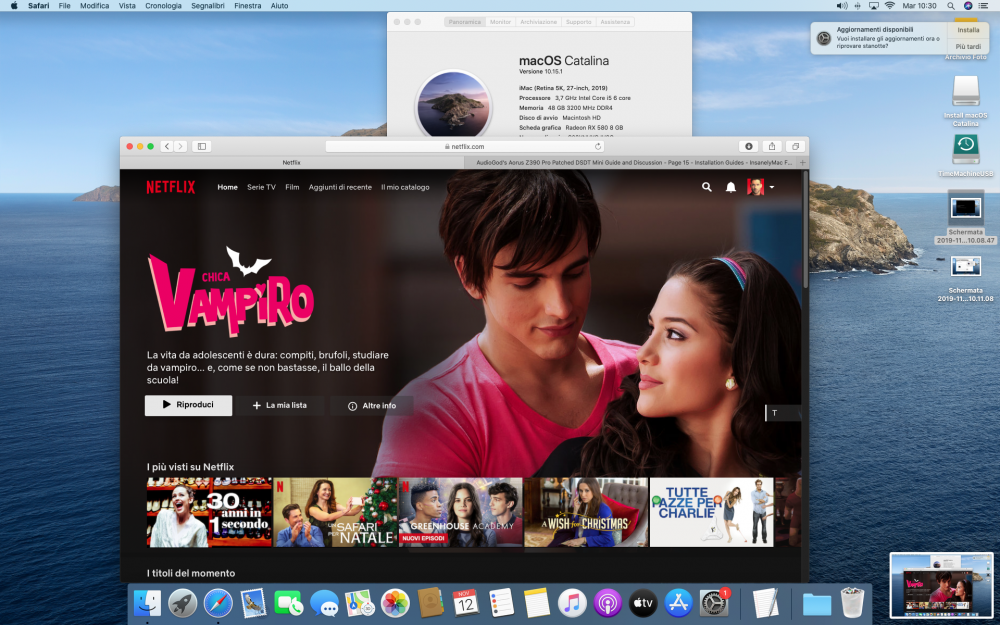This screenshot has width=1000, height=625.
Task: Click the Netflix search magnifier icon
Action: tap(707, 187)
